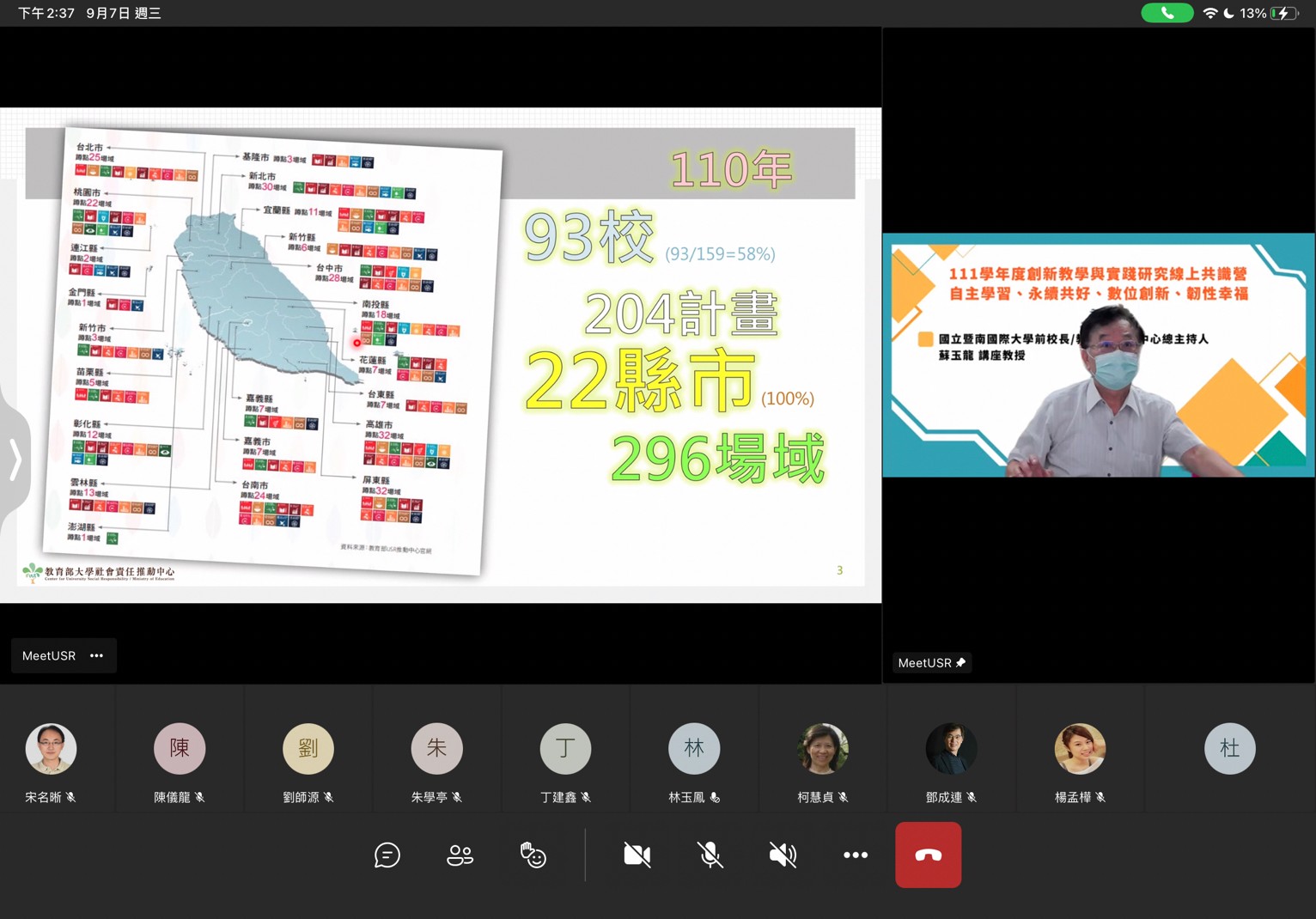
Task: Hang up with the red end-call button
Action: (x=928, y=855)
